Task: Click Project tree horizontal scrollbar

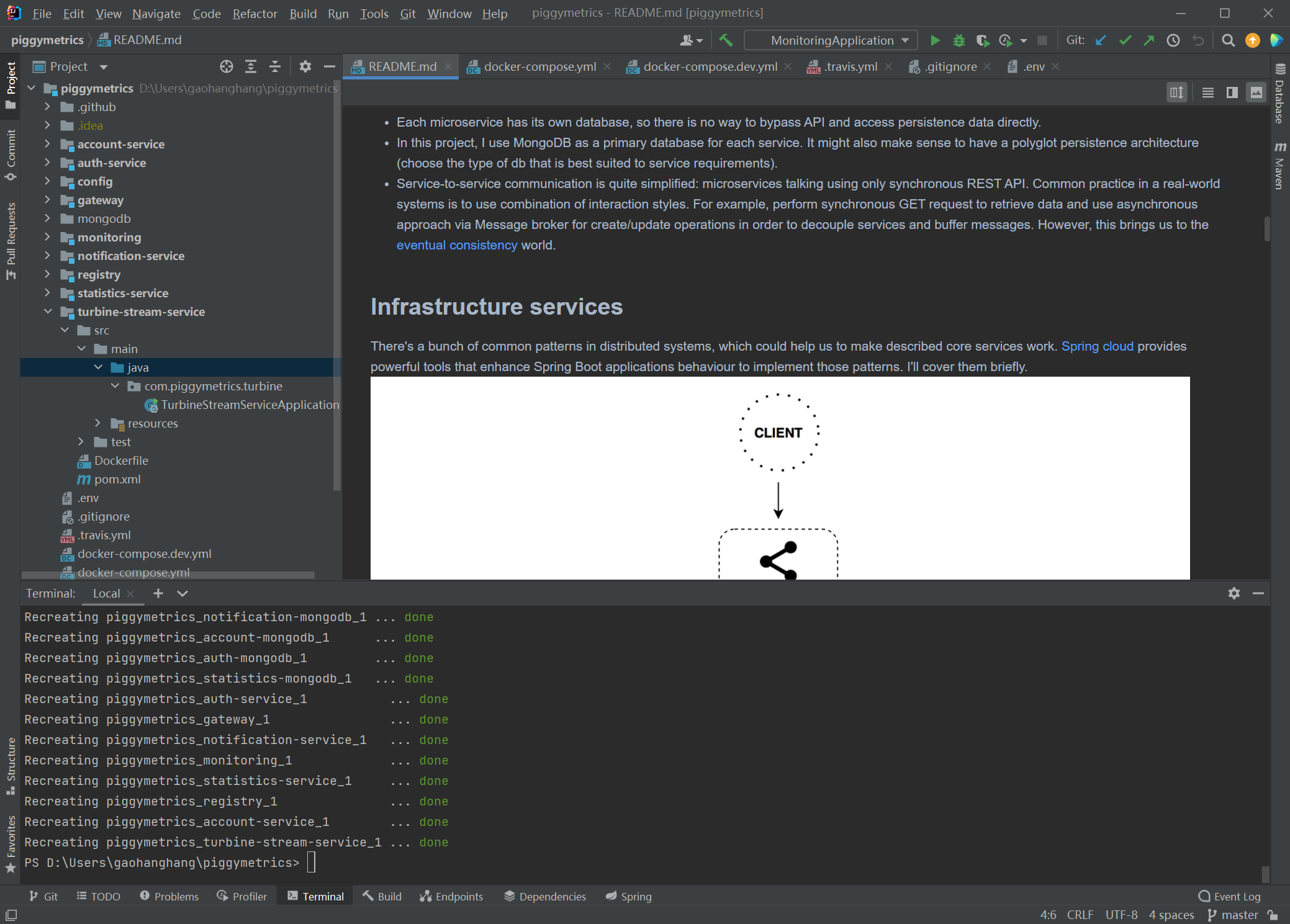Action: (x=168, y=575)
